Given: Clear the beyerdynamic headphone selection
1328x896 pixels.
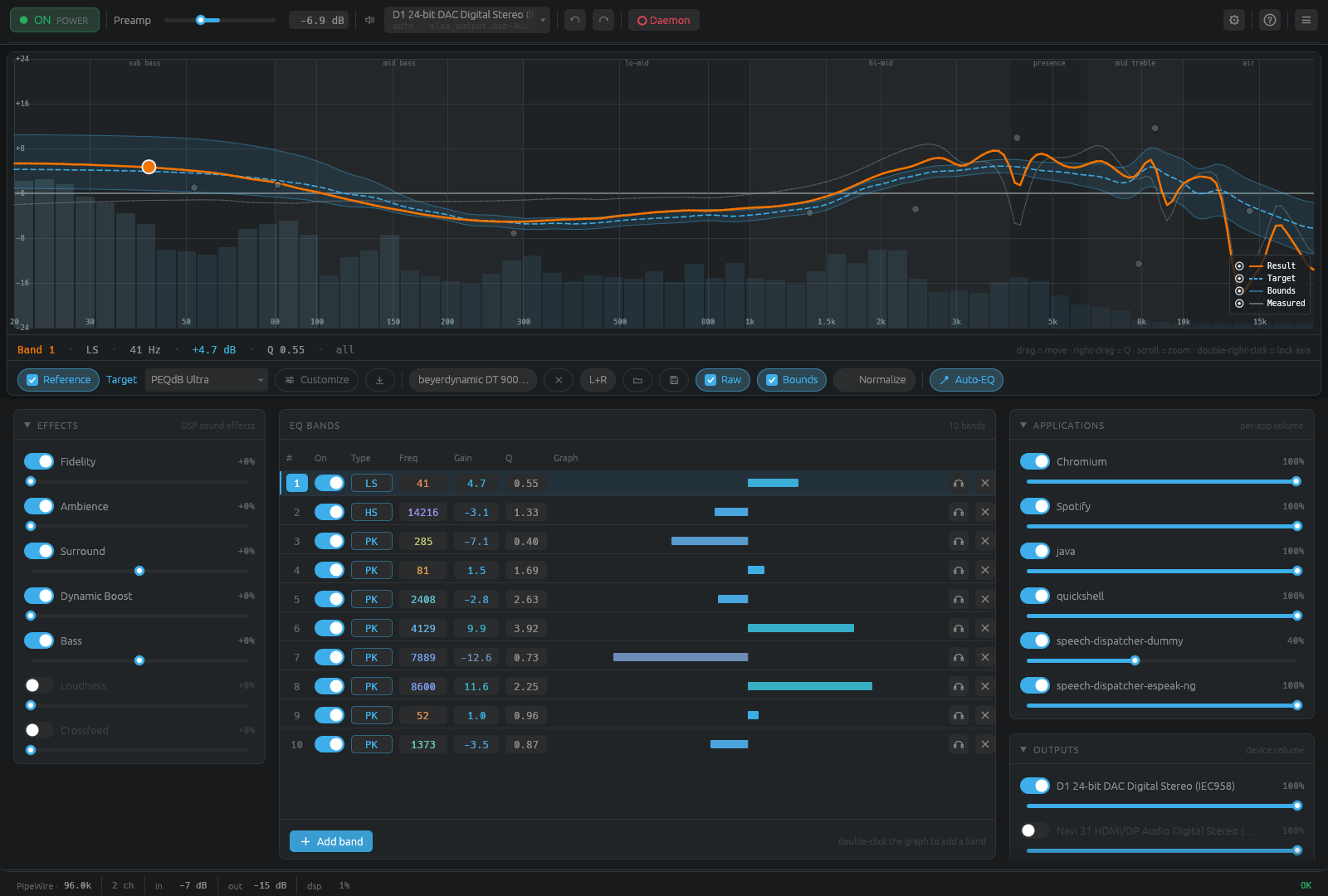Looking at the screenshot, I should point(559,380).
